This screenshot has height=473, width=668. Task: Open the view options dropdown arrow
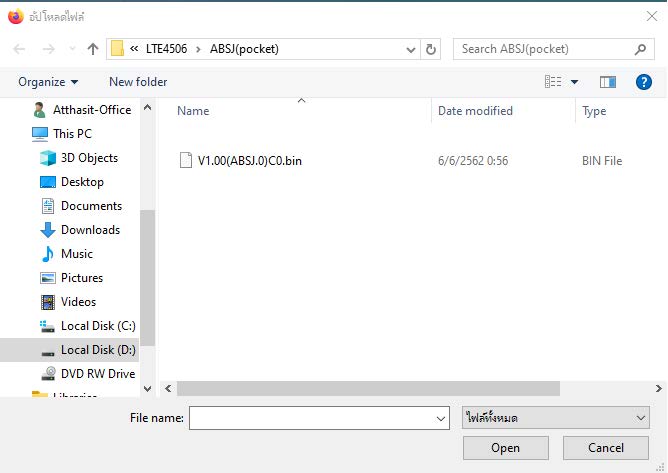pyautogui.click(x=574, y=82)
